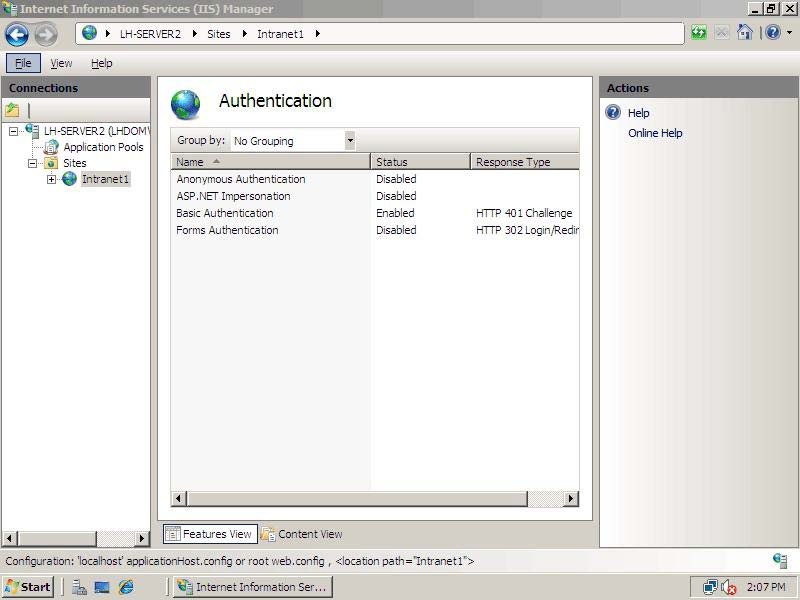This screenshot has height=600, width=800.
Task: Select ASP.NET Impersonation row
Action: (375, 196)
